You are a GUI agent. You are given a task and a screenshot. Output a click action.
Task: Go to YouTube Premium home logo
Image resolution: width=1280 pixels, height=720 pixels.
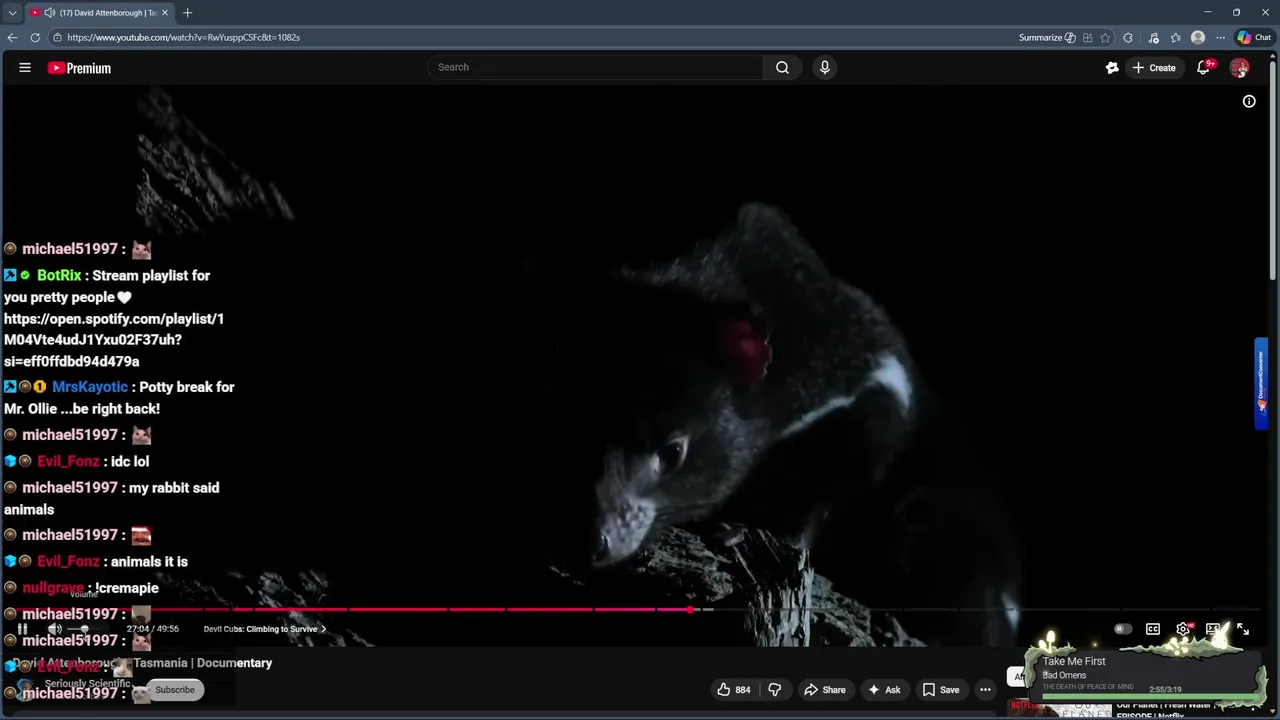[x=79, y=68]
